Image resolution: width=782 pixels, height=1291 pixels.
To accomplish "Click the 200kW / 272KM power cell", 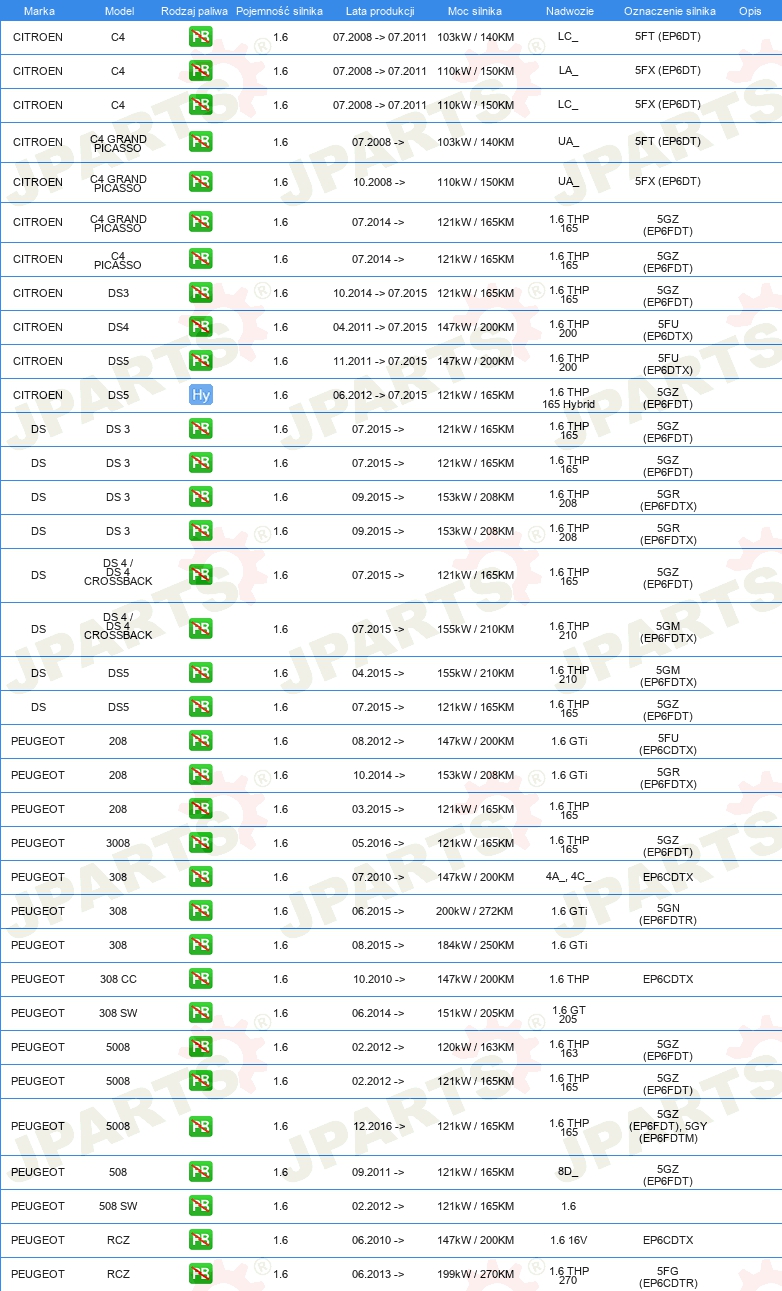I will click(475, 911).
